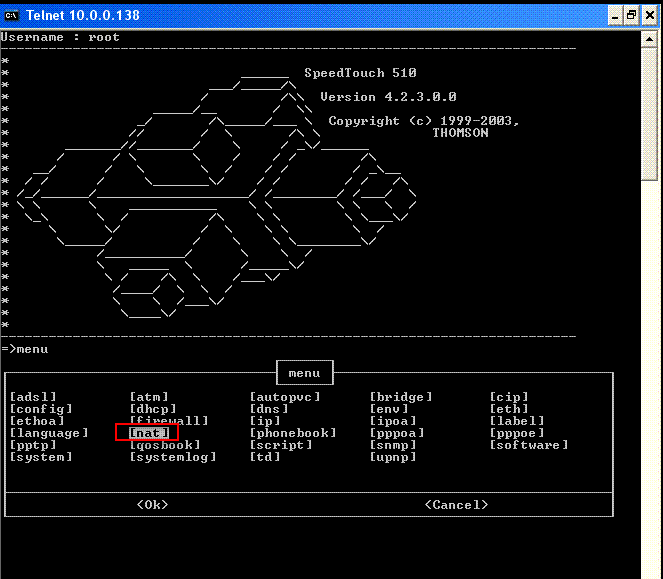663x579 pixels.
Task: Choose the [system] menu entry
Action: tap(41, 457)
